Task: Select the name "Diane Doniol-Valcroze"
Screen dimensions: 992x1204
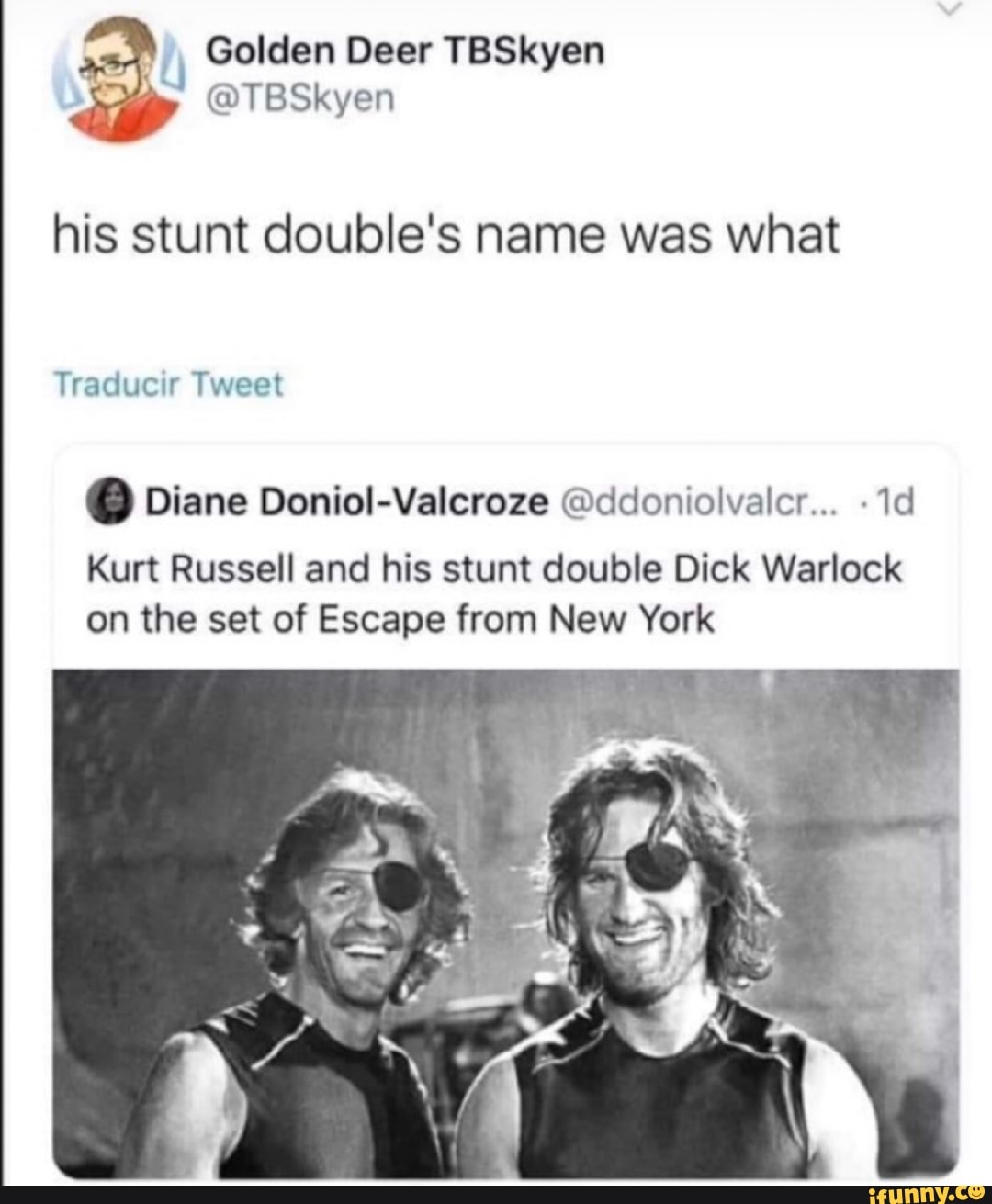Action: pyautogui.click(x=348, y=503)
